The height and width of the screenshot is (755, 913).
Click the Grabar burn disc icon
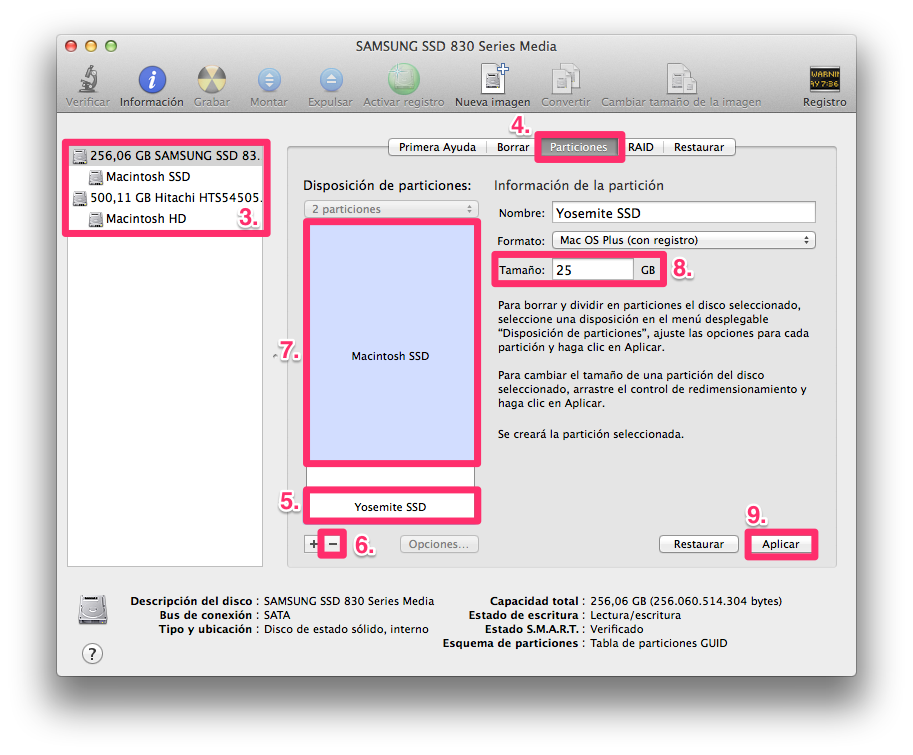point(211,79)
